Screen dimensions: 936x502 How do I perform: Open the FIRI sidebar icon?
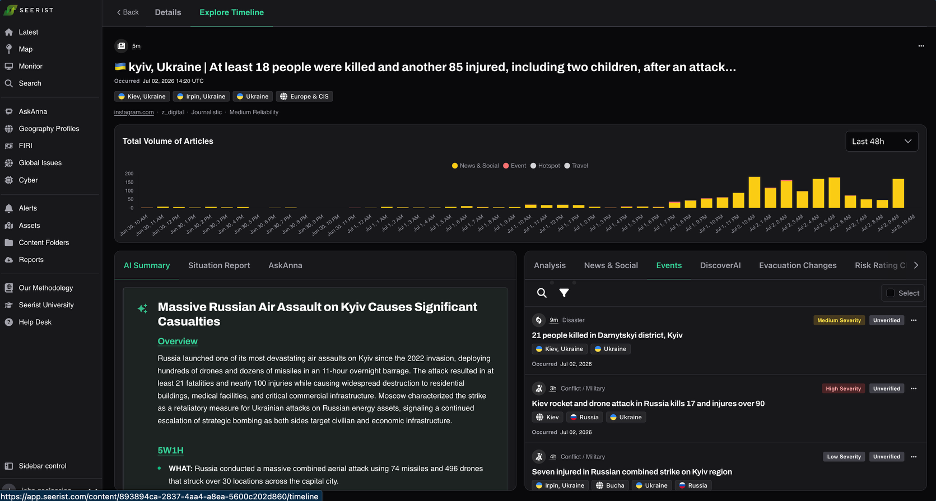pos(8,146)
